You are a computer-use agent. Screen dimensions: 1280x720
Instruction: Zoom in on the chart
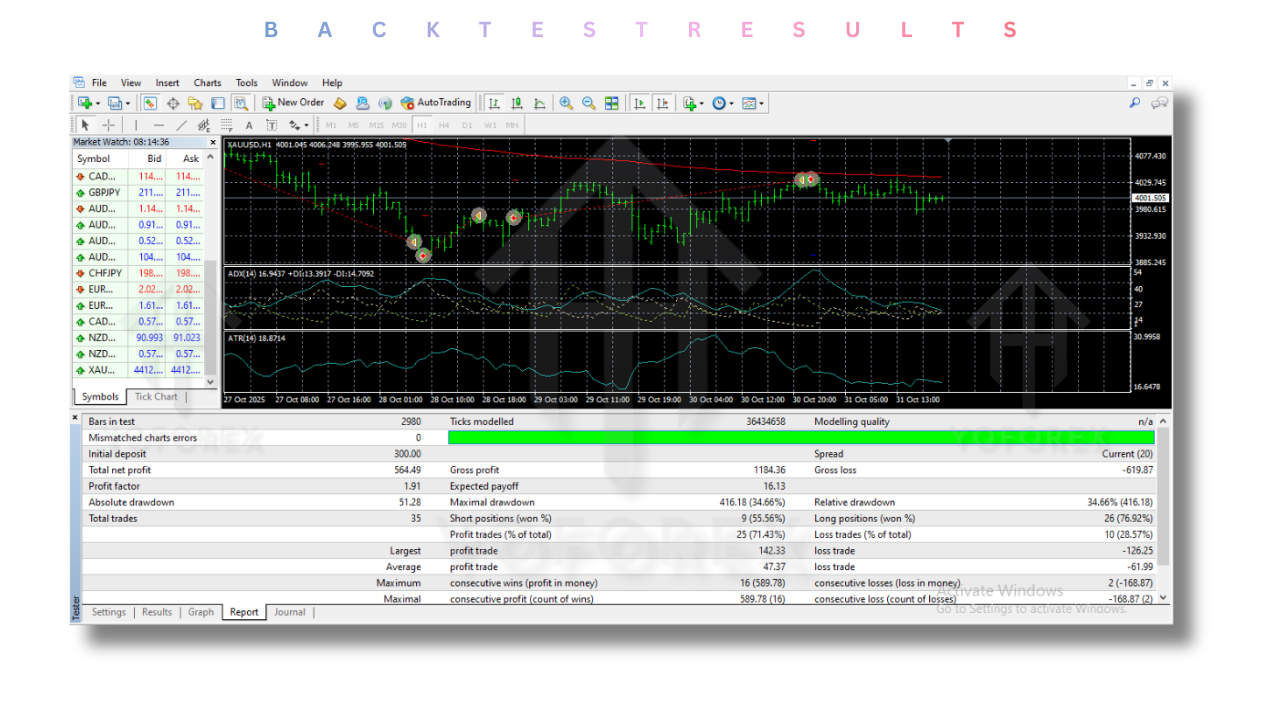566,103
